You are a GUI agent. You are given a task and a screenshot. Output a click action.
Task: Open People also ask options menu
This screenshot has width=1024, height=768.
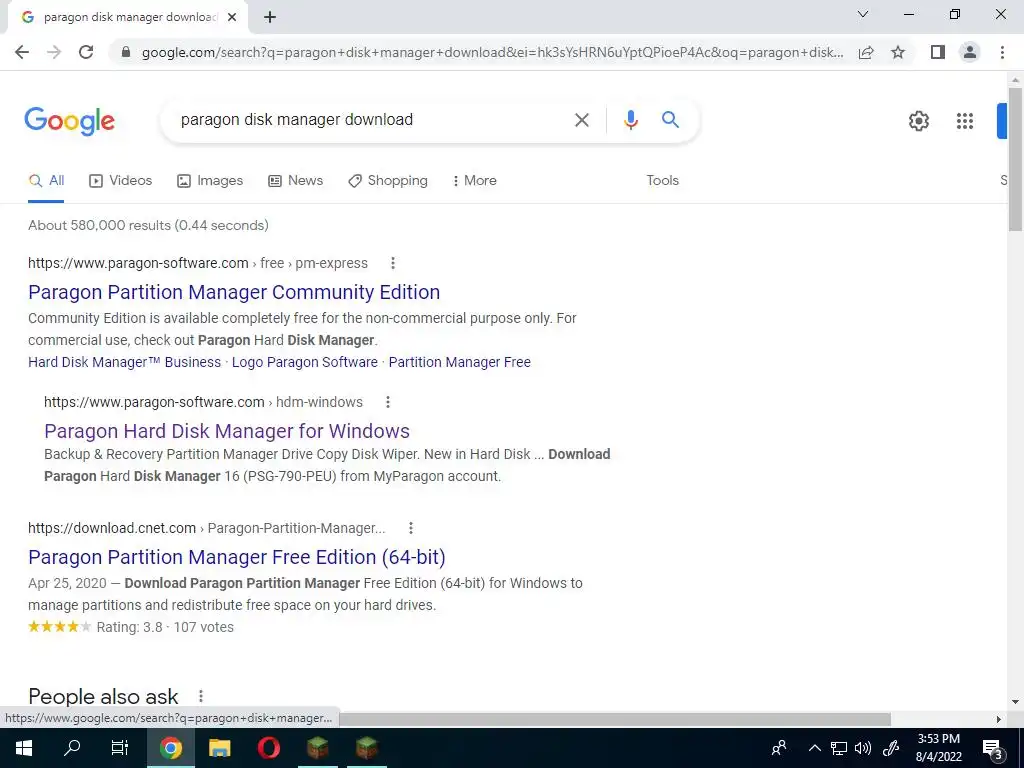[x=200, y=697]
